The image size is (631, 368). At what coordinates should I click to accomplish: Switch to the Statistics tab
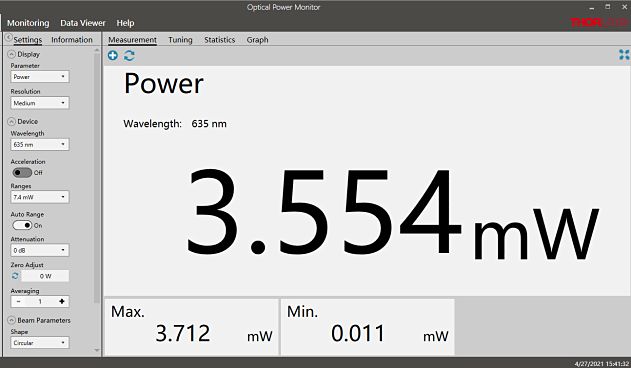click(x=219, y=40)
